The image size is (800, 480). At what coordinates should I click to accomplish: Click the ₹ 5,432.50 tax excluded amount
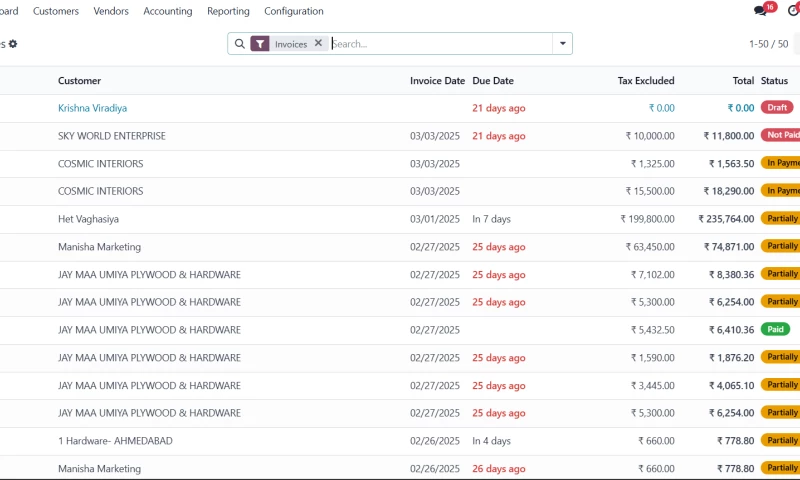coord(653,330)
